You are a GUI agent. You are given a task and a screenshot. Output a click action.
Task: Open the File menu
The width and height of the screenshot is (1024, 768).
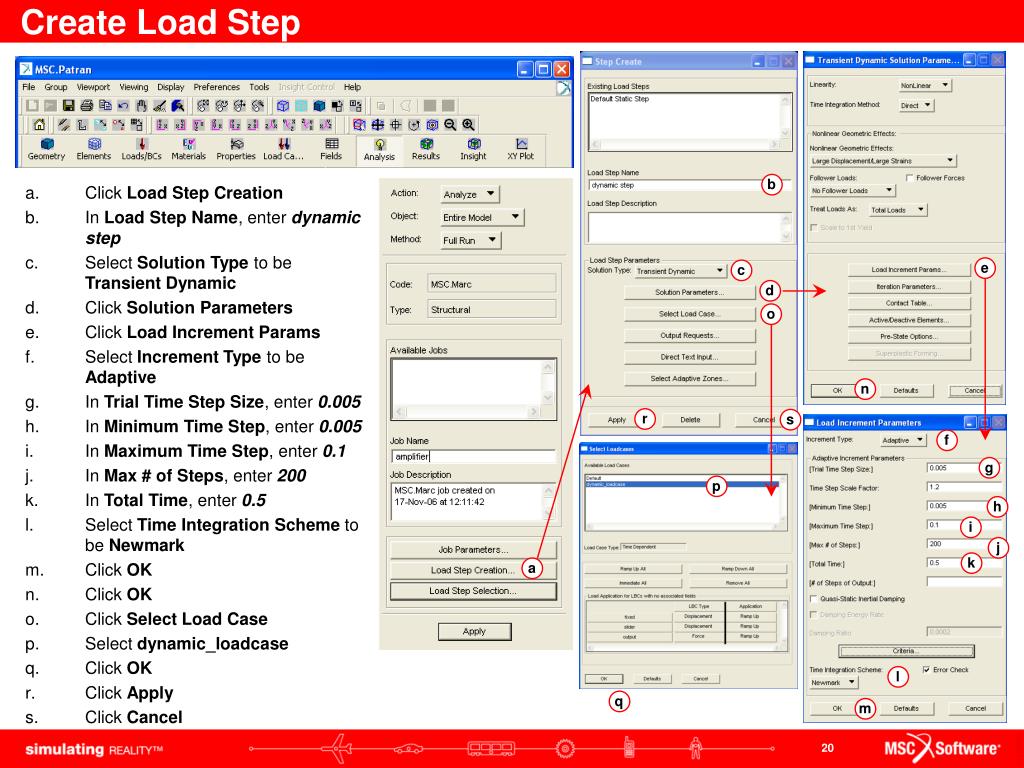[29, 87]
